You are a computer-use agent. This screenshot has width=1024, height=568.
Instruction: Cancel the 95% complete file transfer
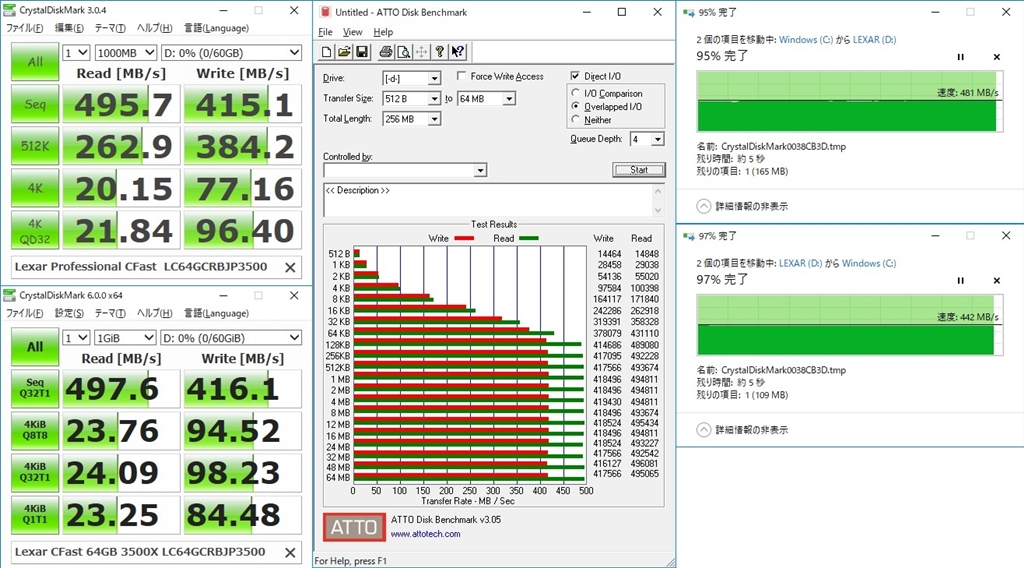click(997, 57)
